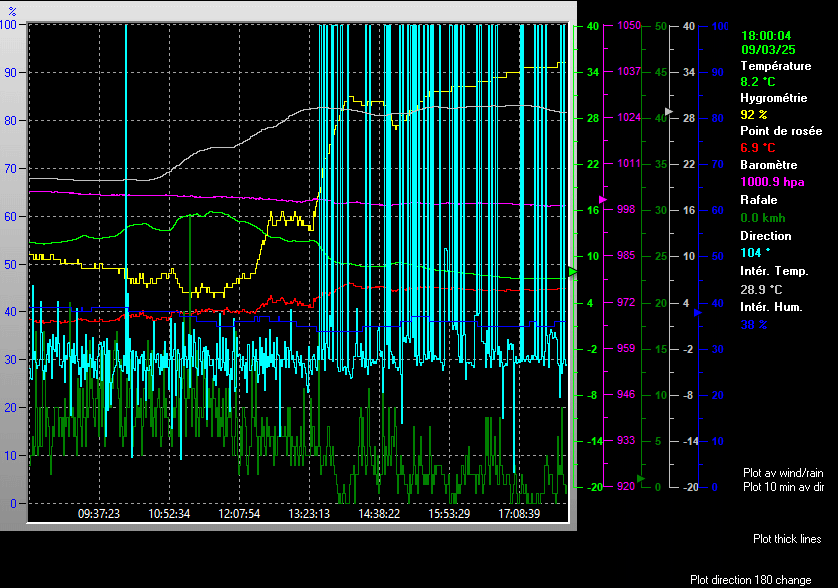Select the Température label in legend
The width and height of the screenshot is (838, 588).
pos(776,65)
